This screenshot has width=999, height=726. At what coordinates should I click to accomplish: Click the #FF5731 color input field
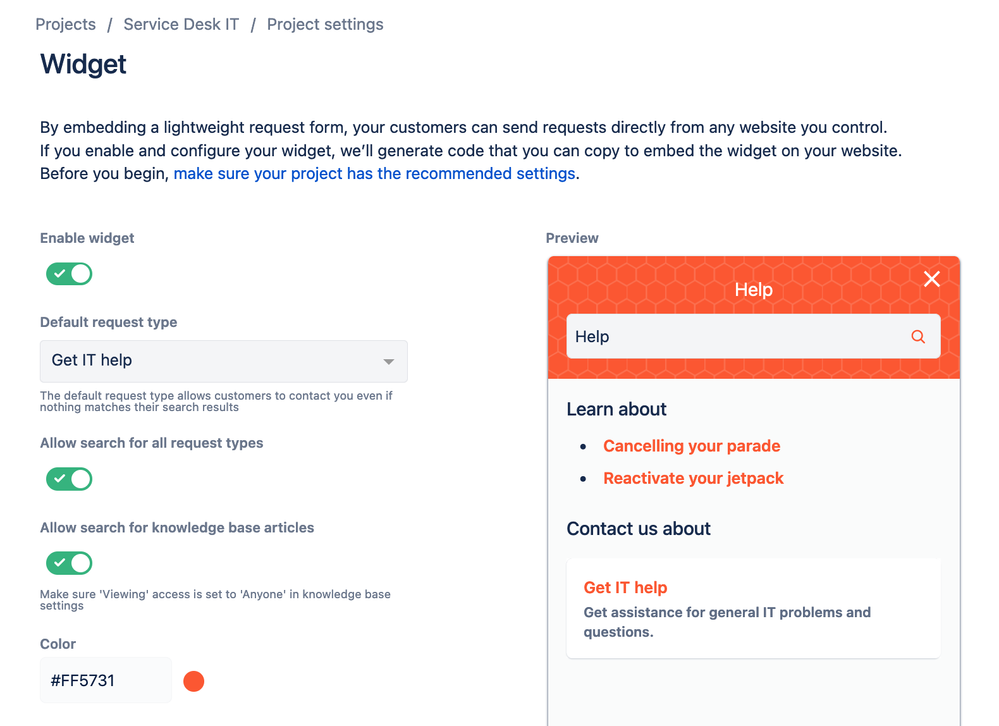[105, 681]
